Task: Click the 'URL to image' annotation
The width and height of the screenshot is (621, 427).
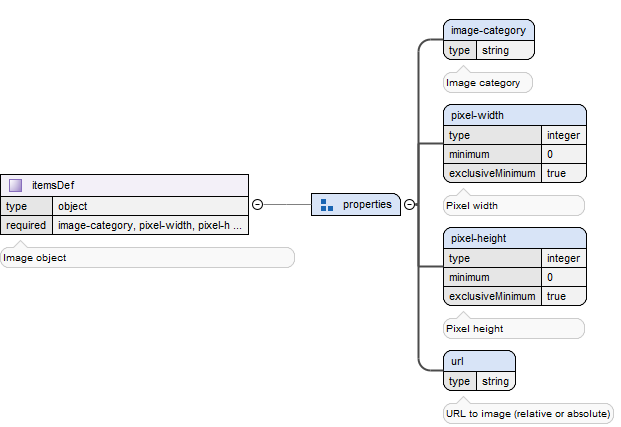Action: point(527,413)
